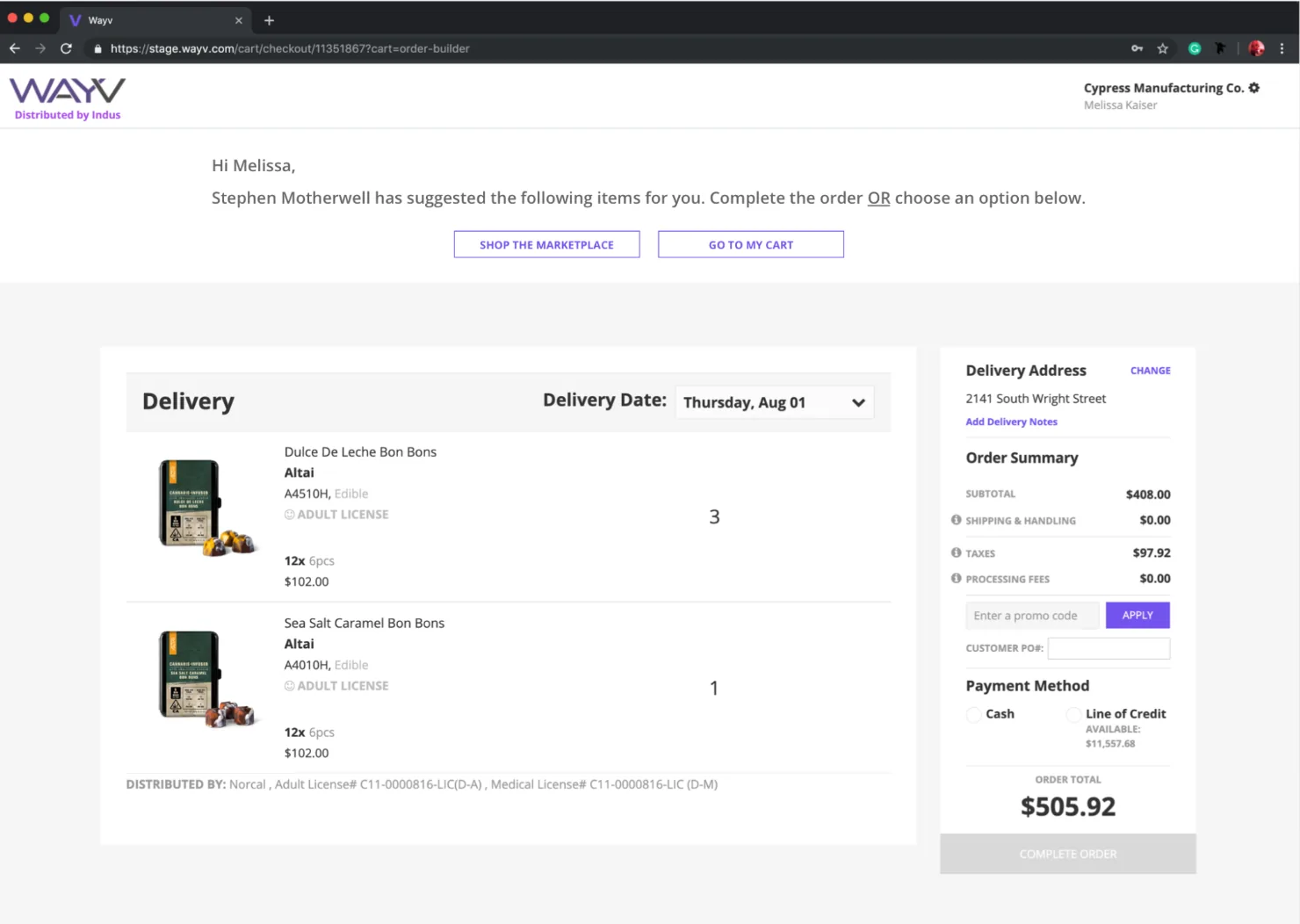The height and width of the screenshot is (924, 1300).
Task: Open Chrome's three-dot menu
Action: pyautogui.click(x=1282, y=48)
